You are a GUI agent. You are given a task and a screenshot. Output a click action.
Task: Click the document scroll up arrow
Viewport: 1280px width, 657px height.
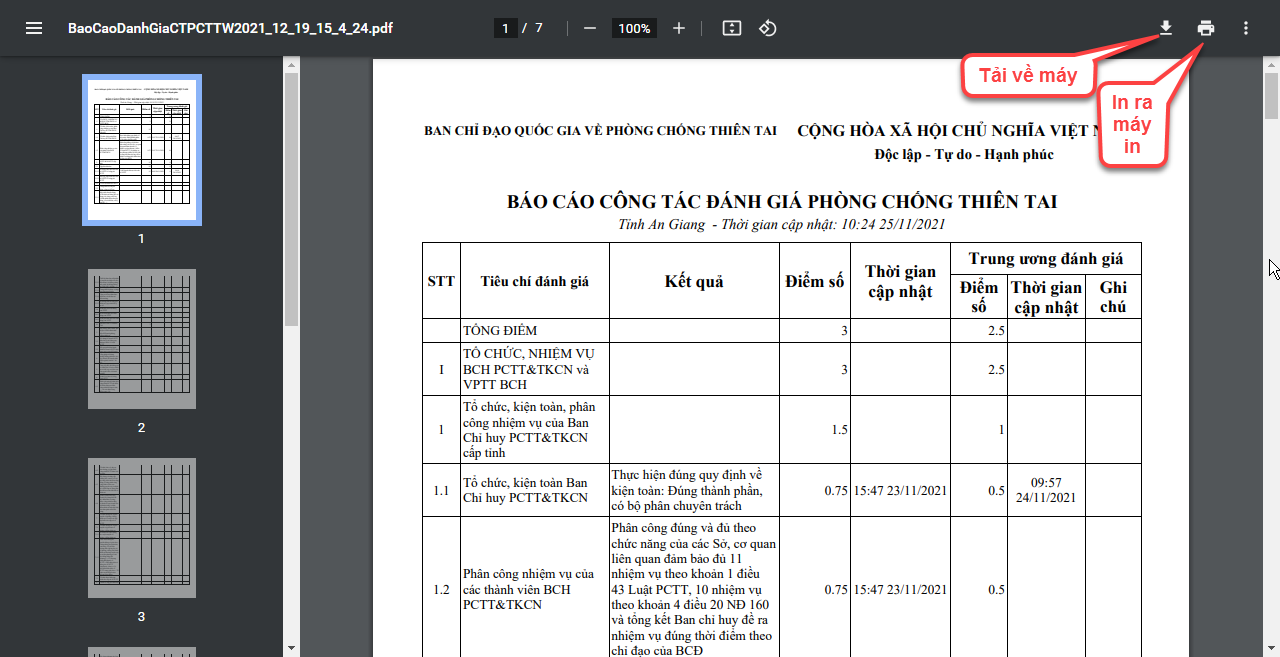click(1271, 64)
